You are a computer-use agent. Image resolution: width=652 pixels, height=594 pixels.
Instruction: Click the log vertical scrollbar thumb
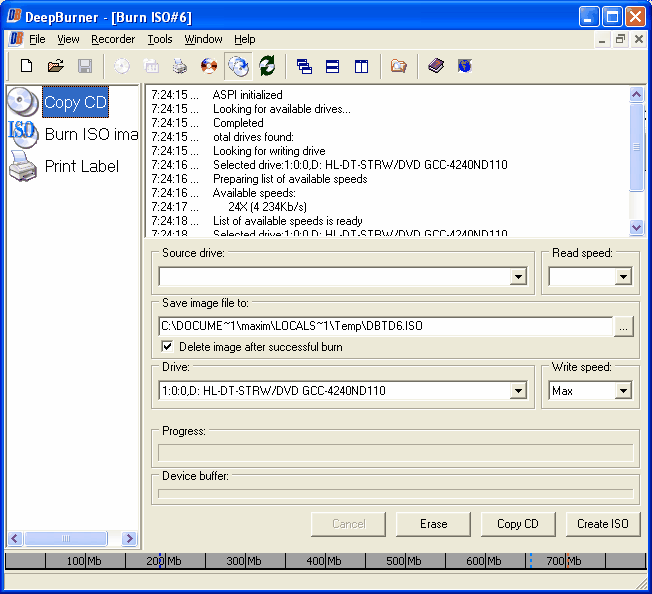point(637,147)
